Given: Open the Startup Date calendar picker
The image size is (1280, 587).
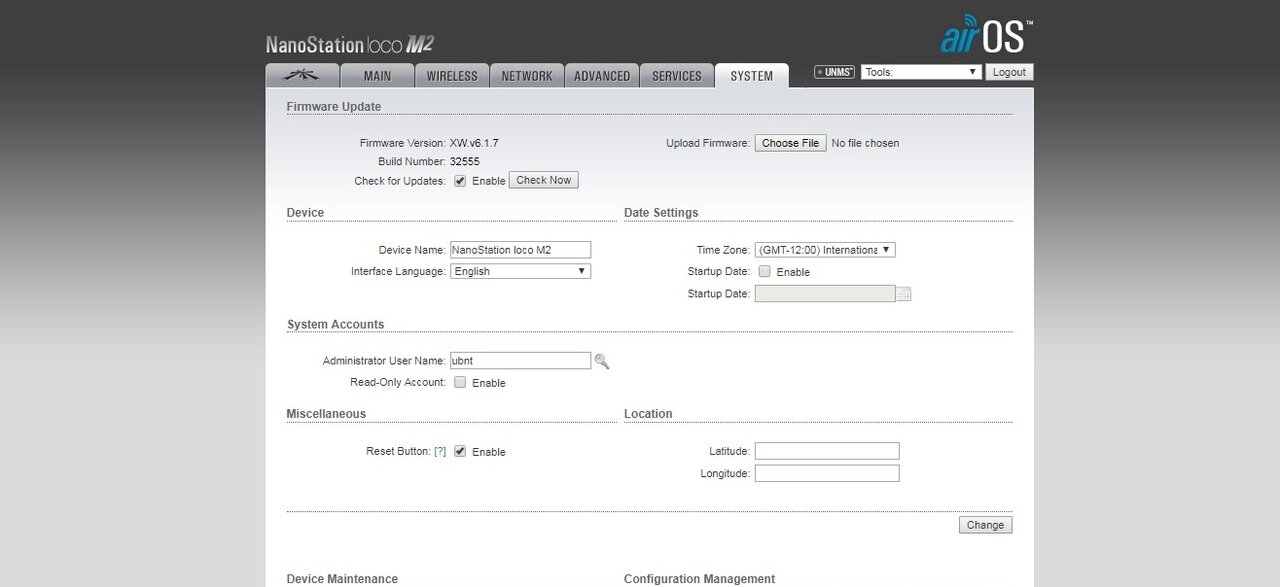Looking at the screenshot, I should 904,294.
